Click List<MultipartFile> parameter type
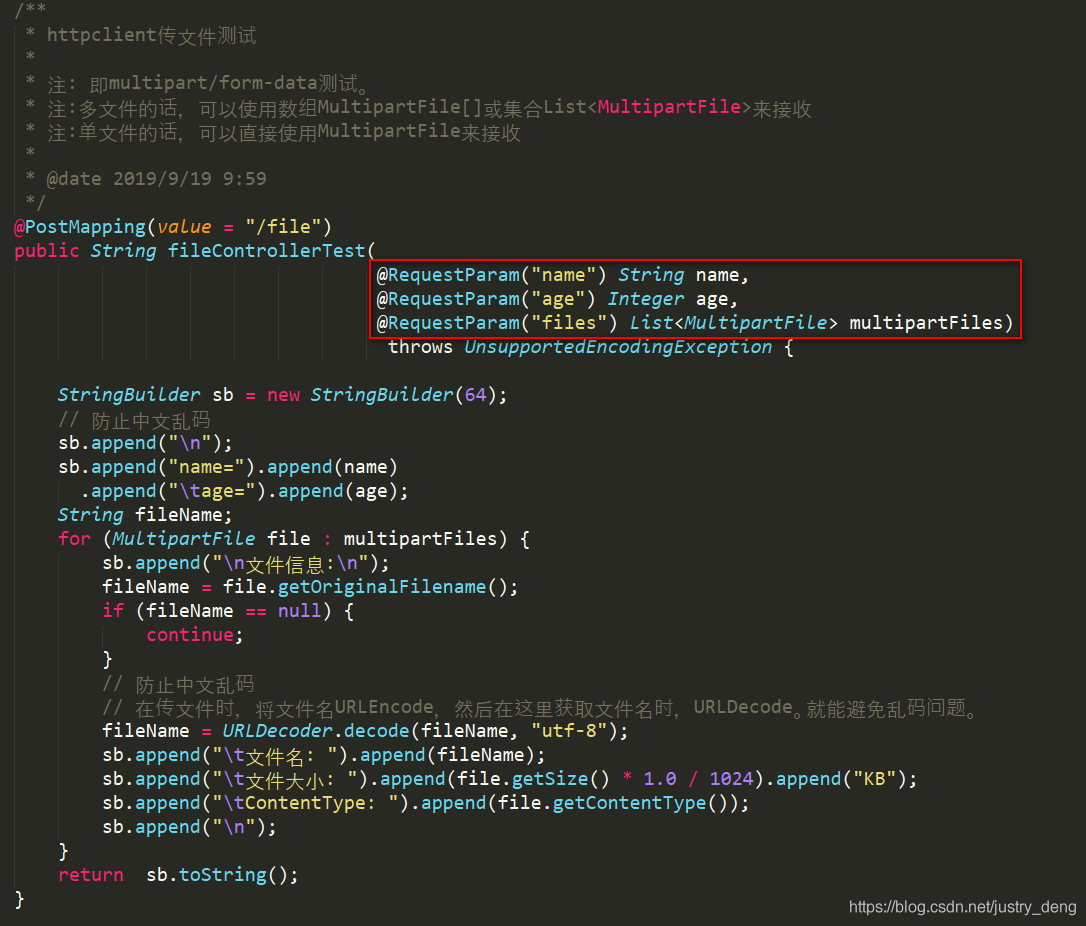 pos(733,323)
